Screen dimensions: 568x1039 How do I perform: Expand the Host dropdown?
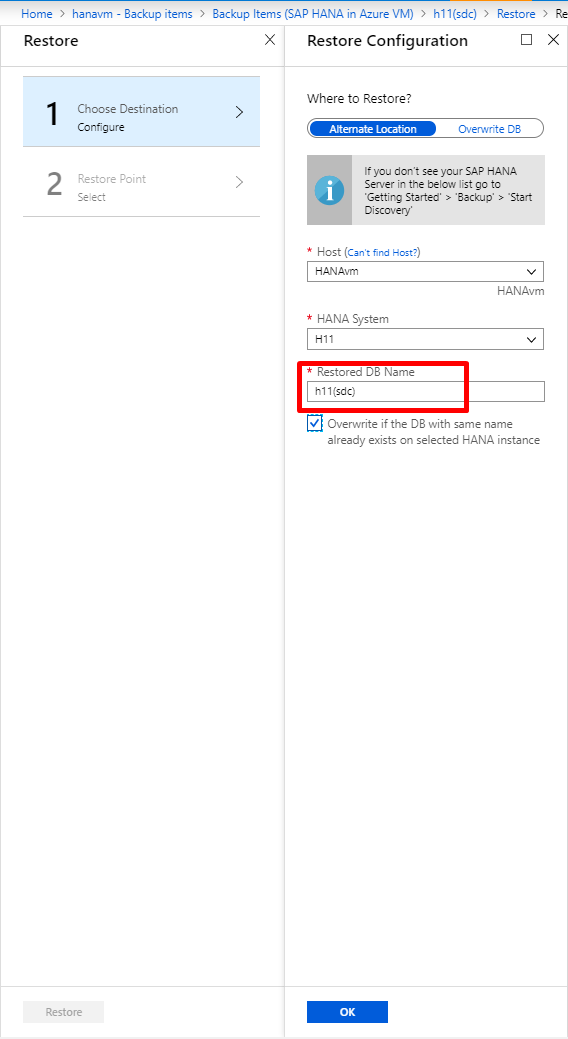[426, 272]
